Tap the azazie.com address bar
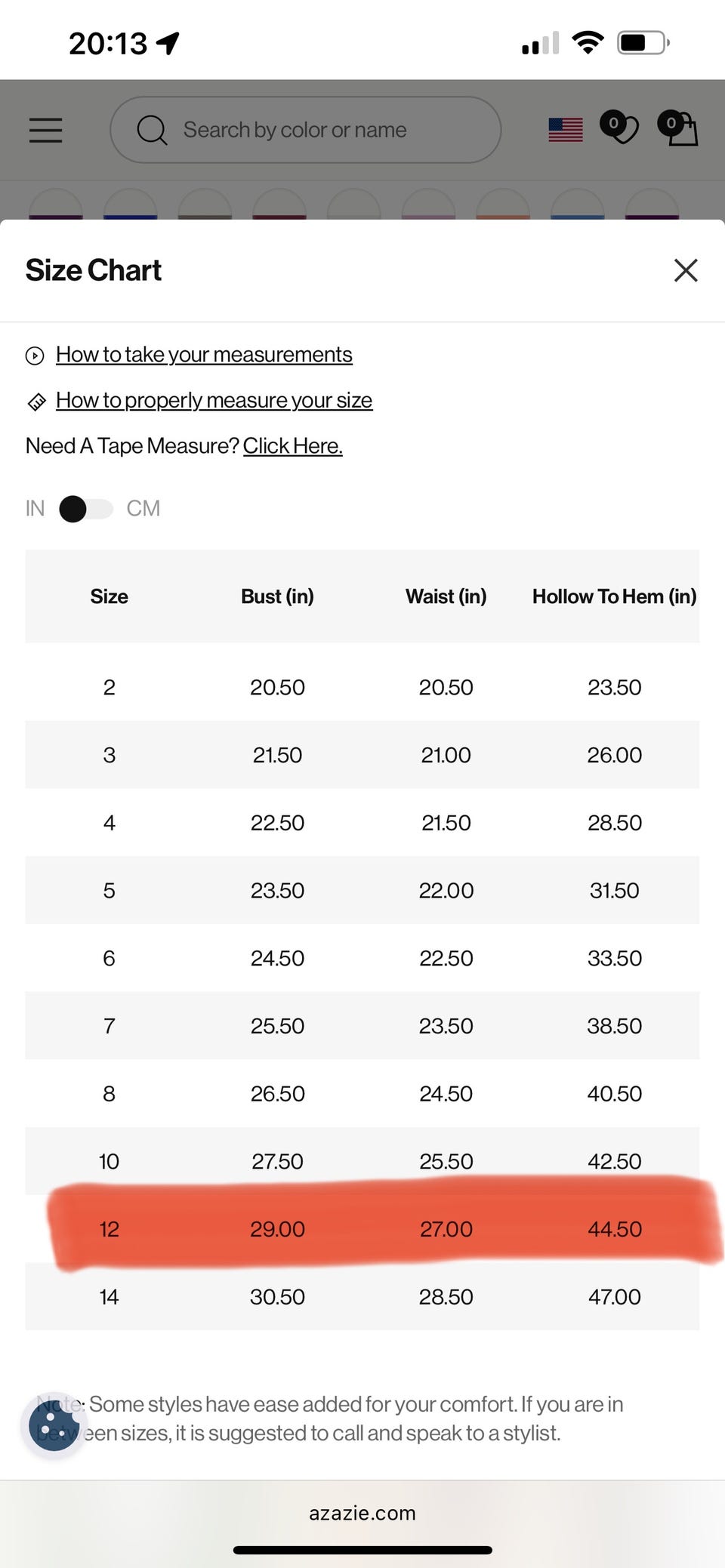Image resolution: width=725 pixels, height=1568 pixels. pos(362,1513)
